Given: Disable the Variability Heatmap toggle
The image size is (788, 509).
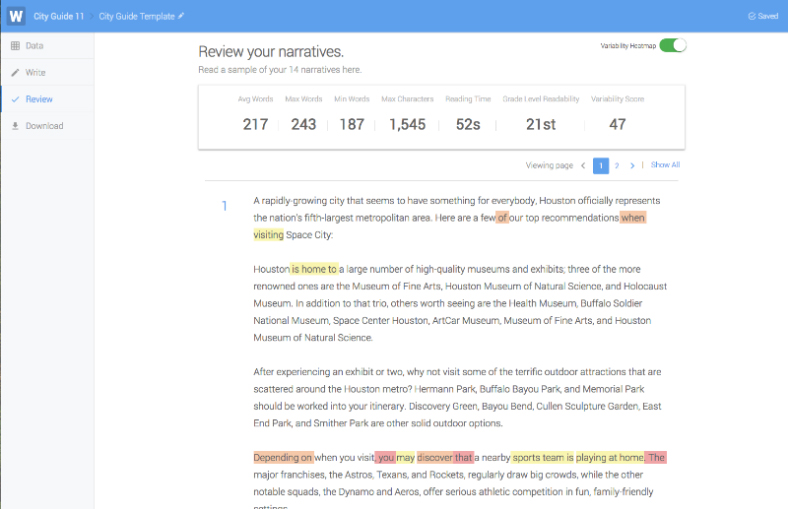Looking at the screenshot, I should (x=672, y=46).
